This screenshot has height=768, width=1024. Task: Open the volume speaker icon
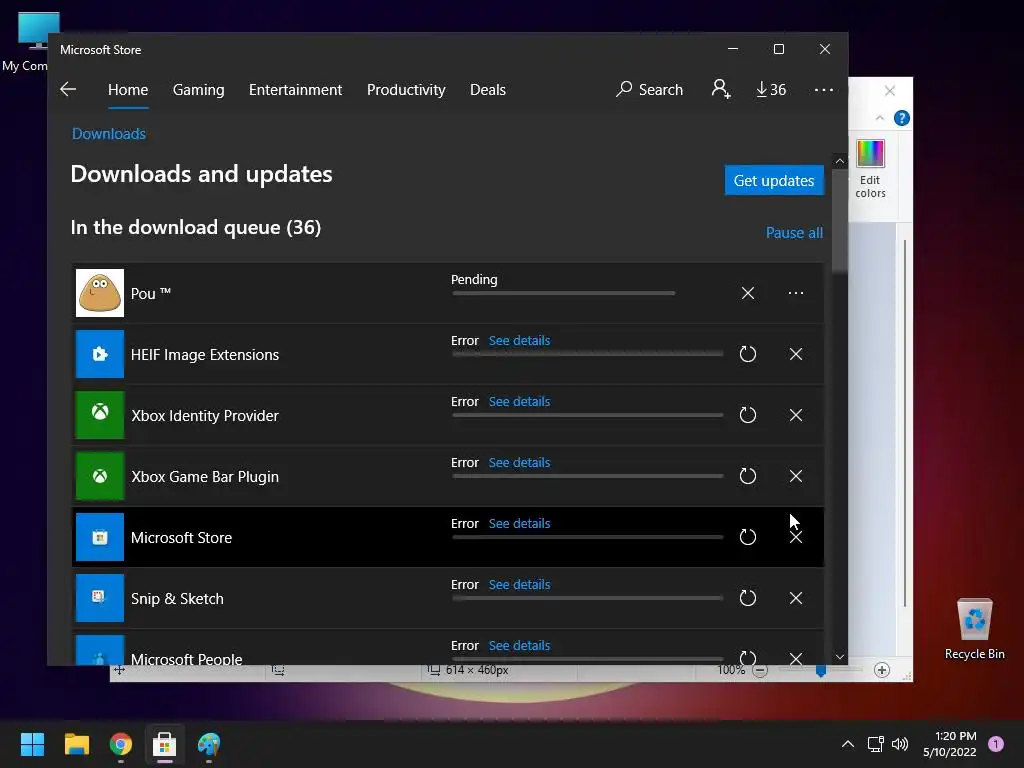900,744
